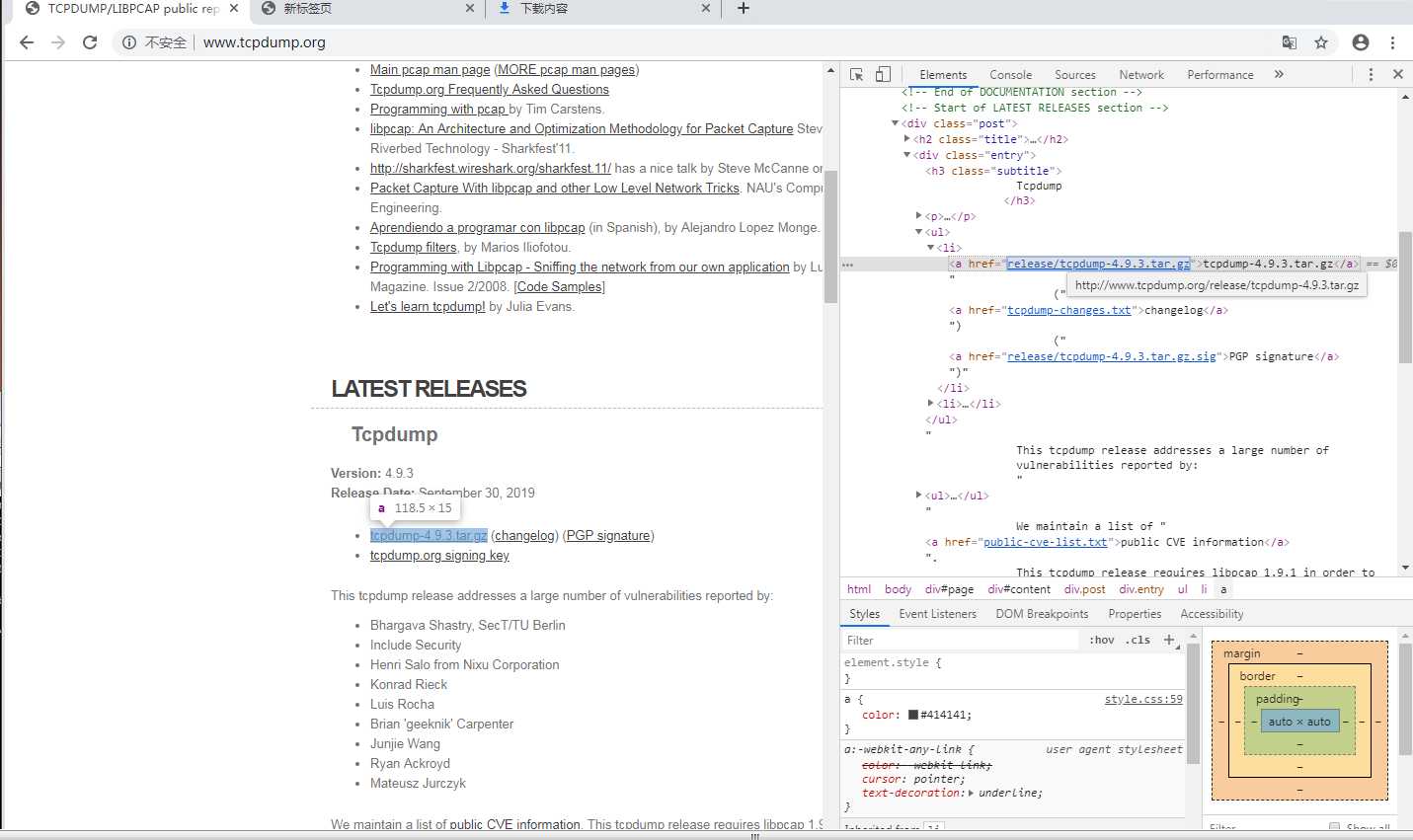Open the Chrome profile avatar
The height and width of the screenshot is (840, 1413).
point(1361,42)
